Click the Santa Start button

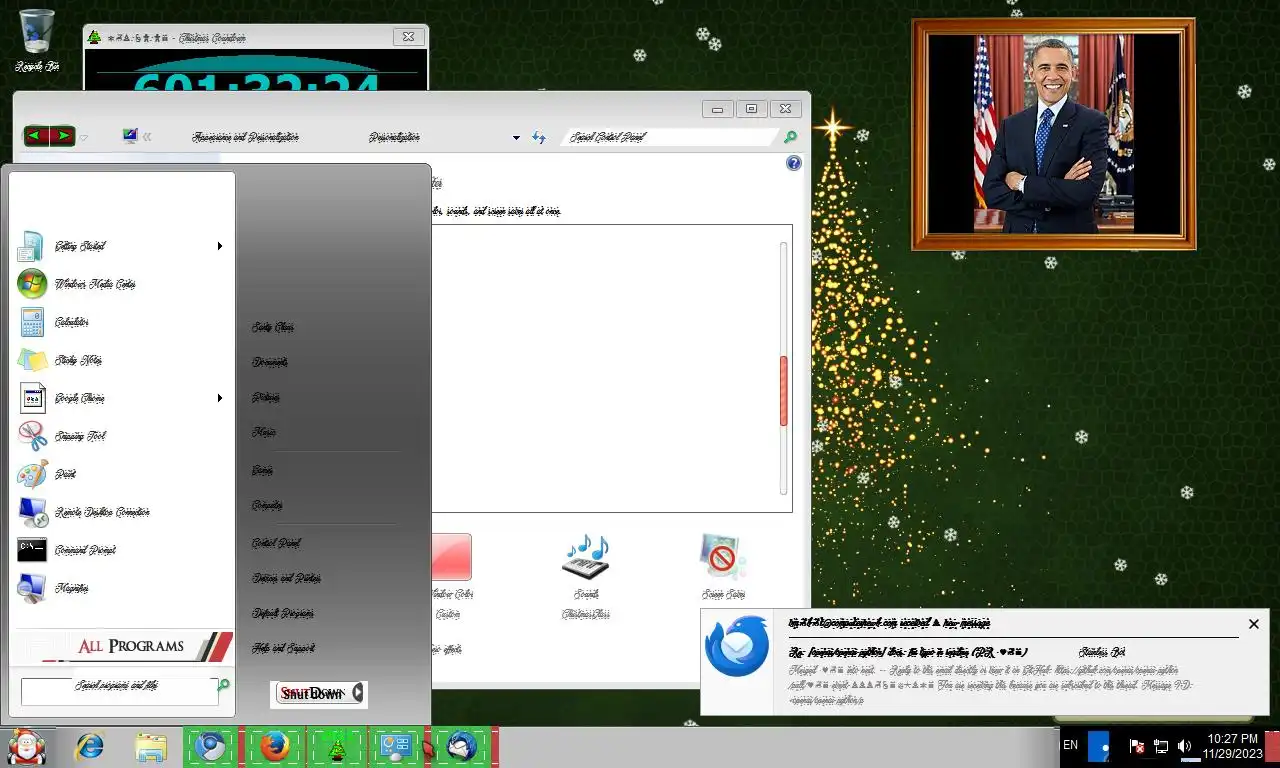click(x=26, y=747)
